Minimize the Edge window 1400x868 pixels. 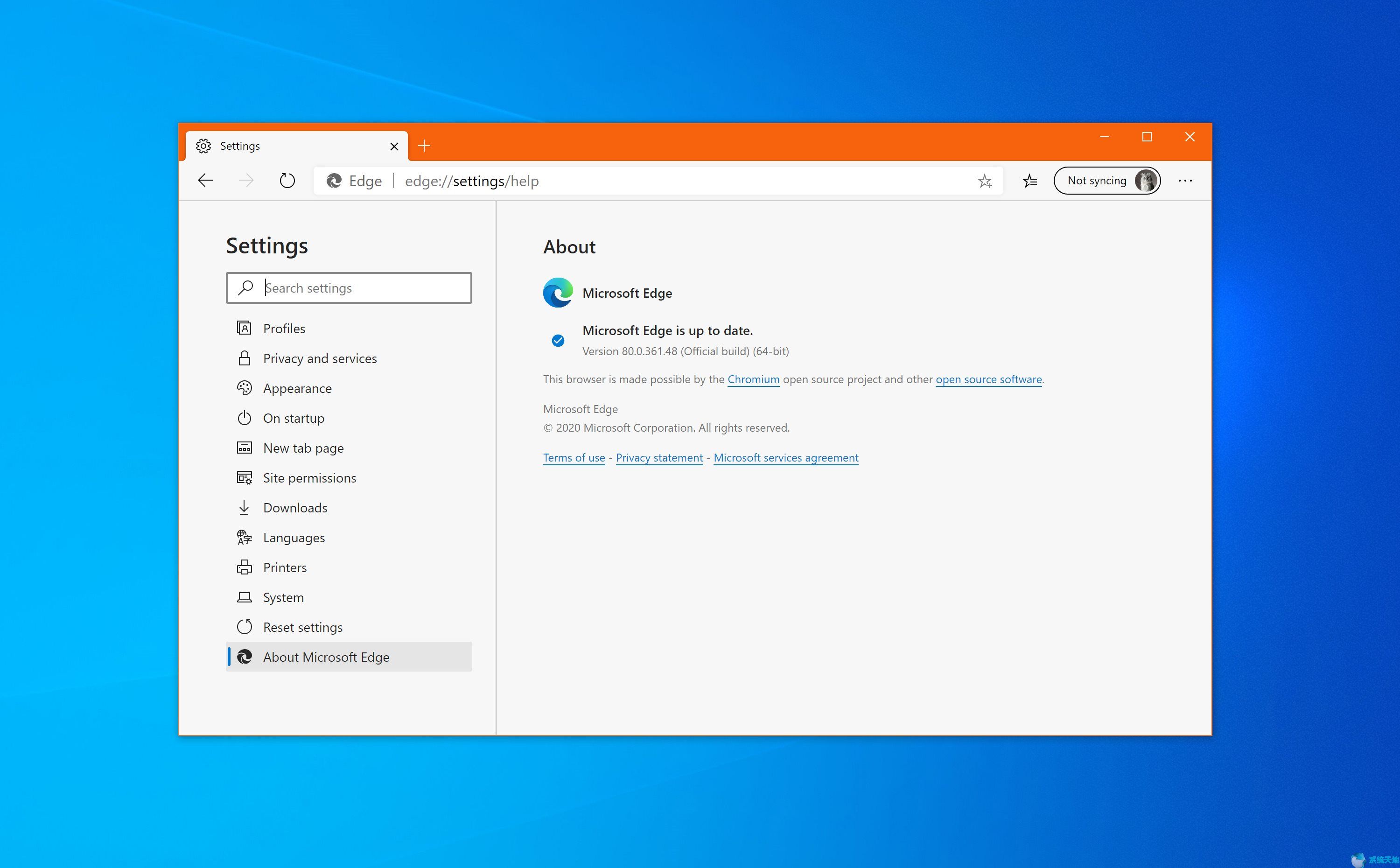click(1105, 137)
